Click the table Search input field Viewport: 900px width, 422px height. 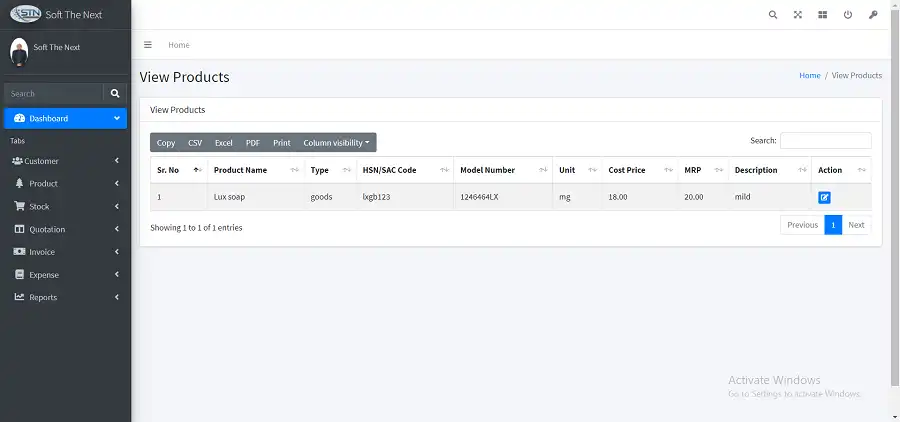pos(825,141)
